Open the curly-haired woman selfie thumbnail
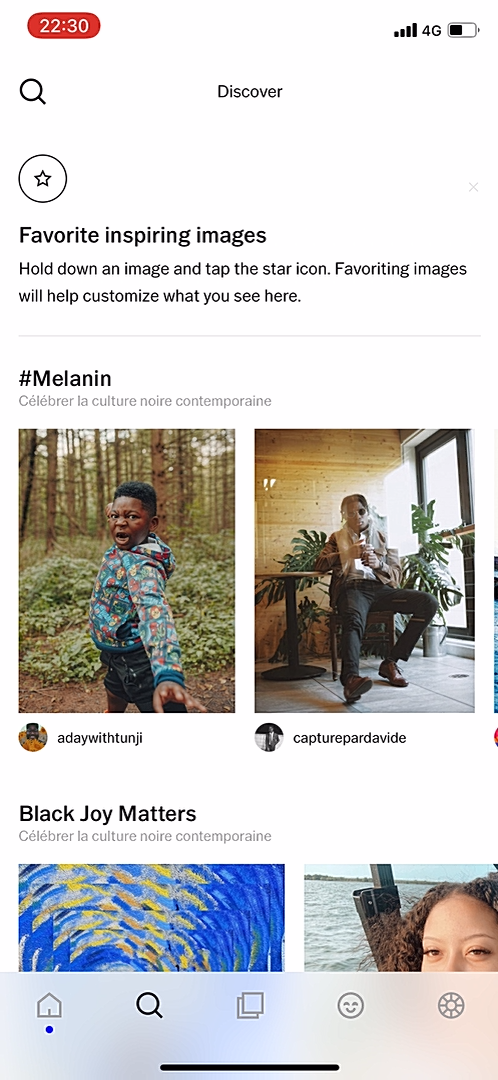Screen dimensions: 498x1080 point(401,918)
